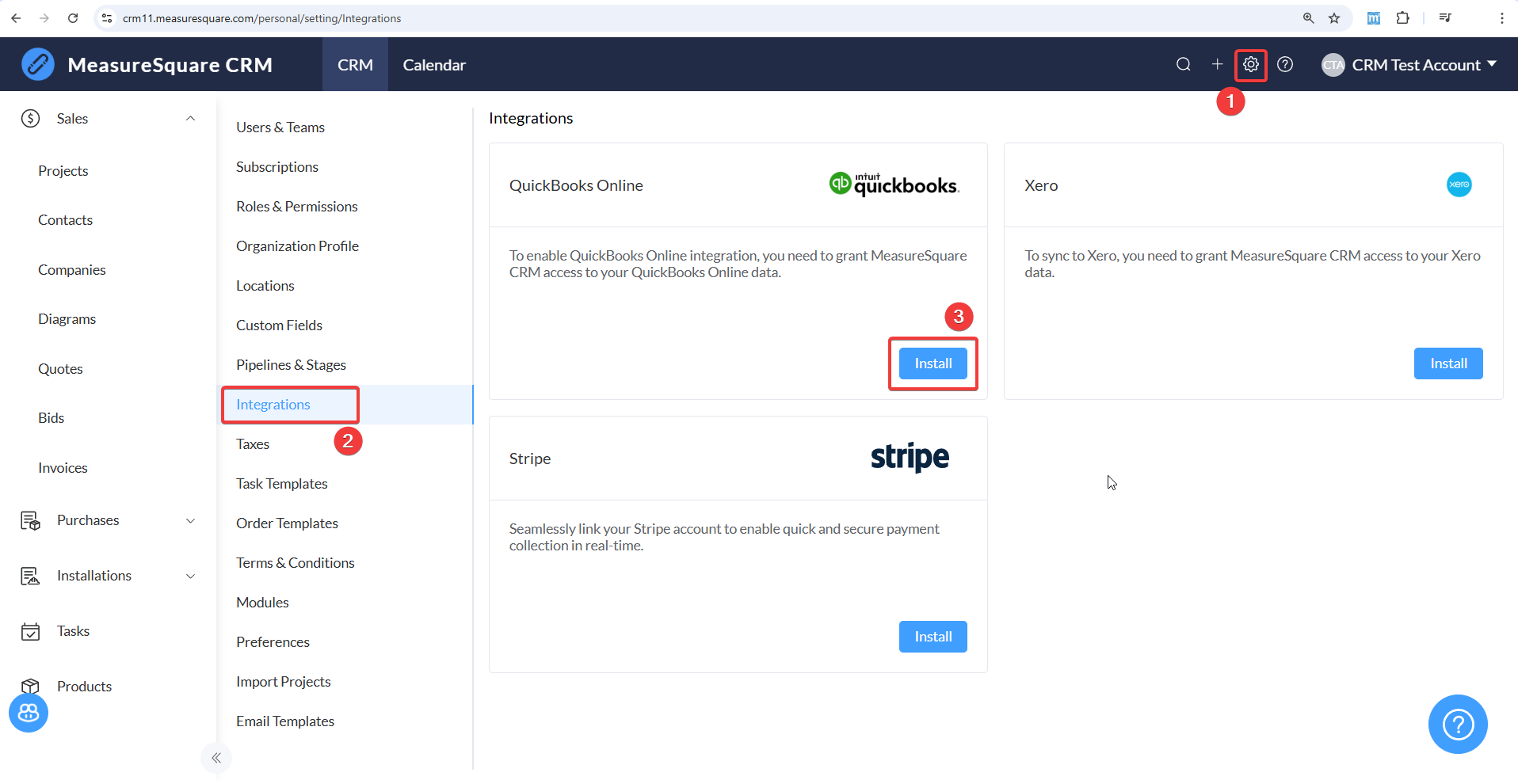The width and height of the screenshot is (1518, 784).
Task: Open the round chat assistant icon
Action: click(29, 713)
